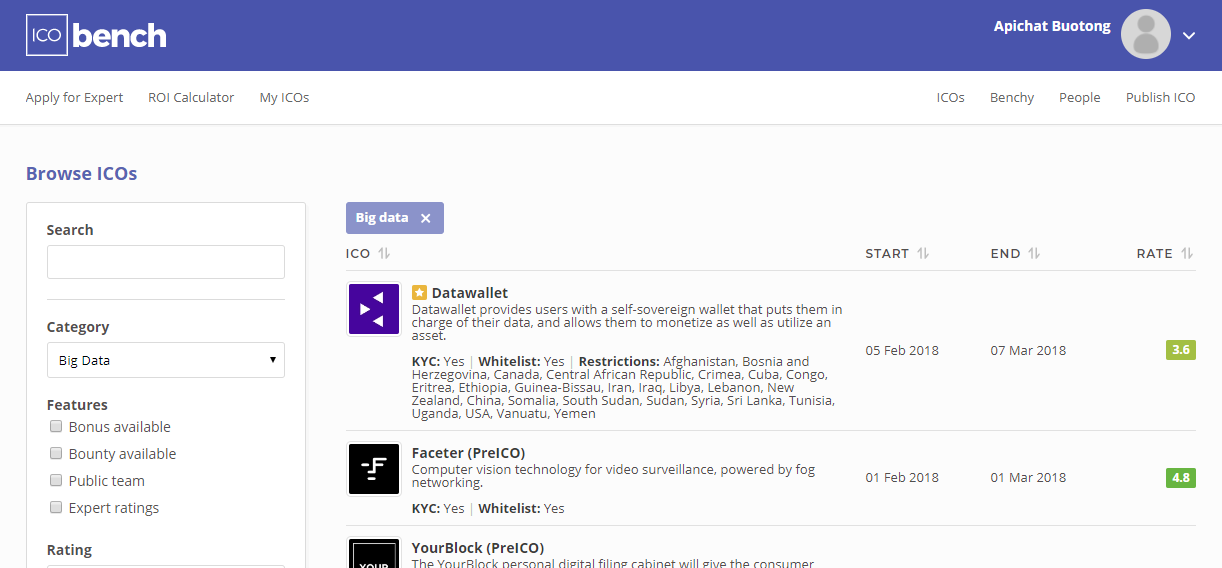Viewport: 1222px width, 568px height.
Task: Open the ICObench logo home link
Action: tap(96, 35)
